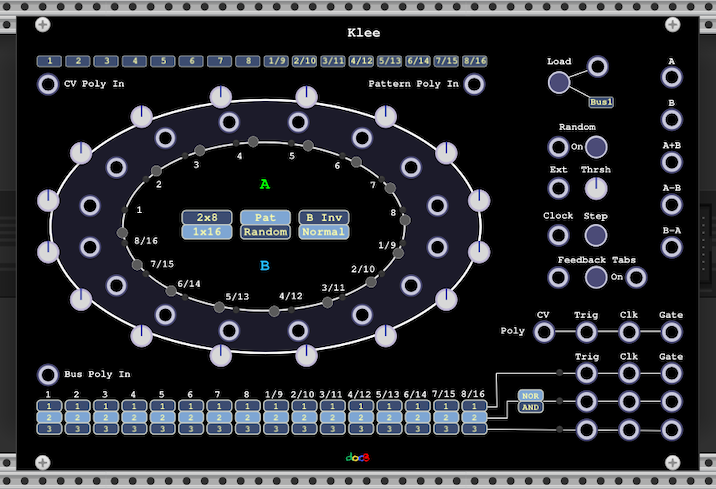Click the CV Poly In jack

[48, 84]
